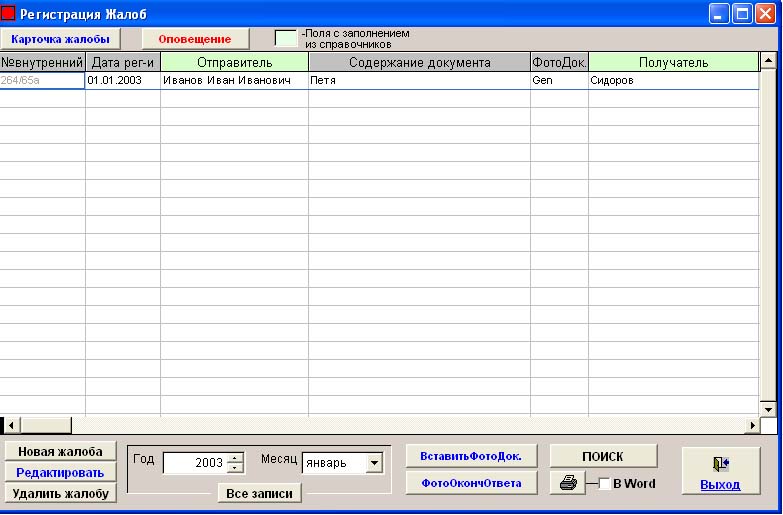Click the horizontal scrollbar left arrow
Screen dimensions: 783x515
pos(11,426)
